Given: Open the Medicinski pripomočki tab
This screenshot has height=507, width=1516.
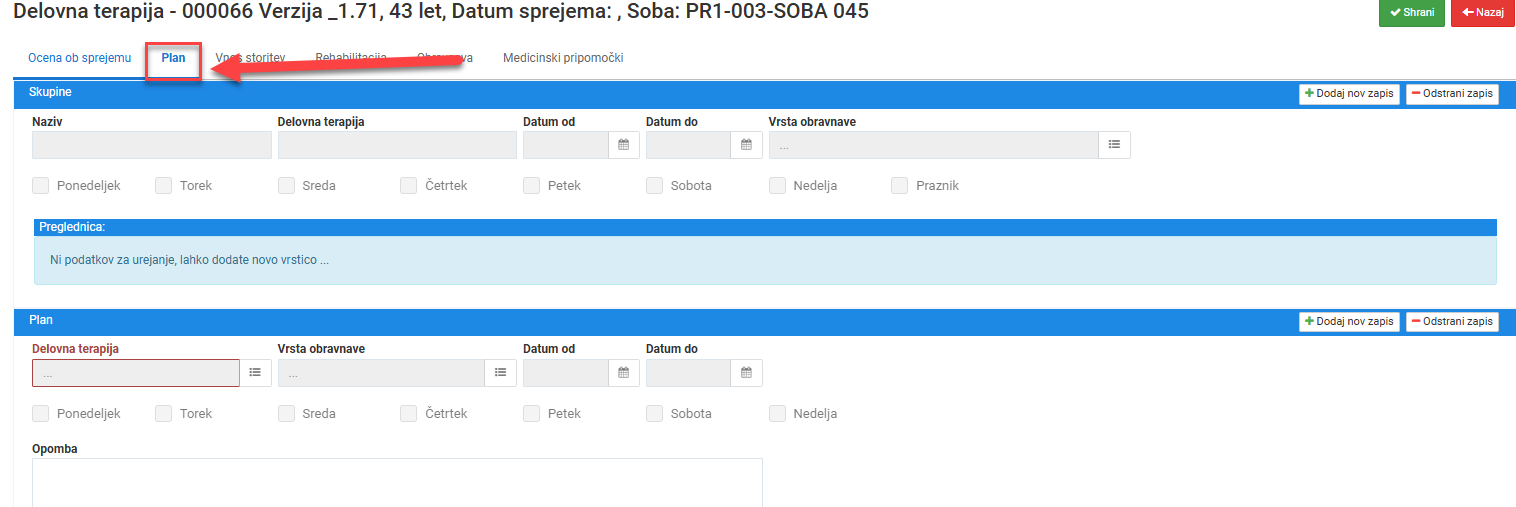Looking at the screenshot, I should click(563, 58).
